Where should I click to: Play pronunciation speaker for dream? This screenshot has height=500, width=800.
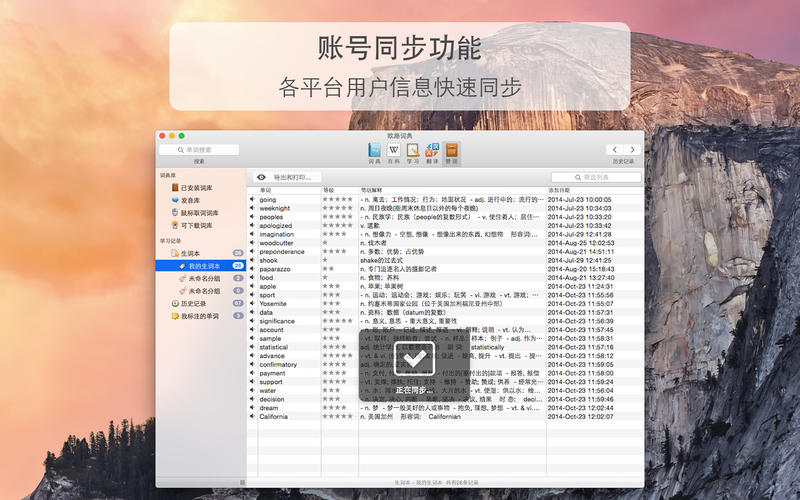pyautogui.click(x=252, y=408)
